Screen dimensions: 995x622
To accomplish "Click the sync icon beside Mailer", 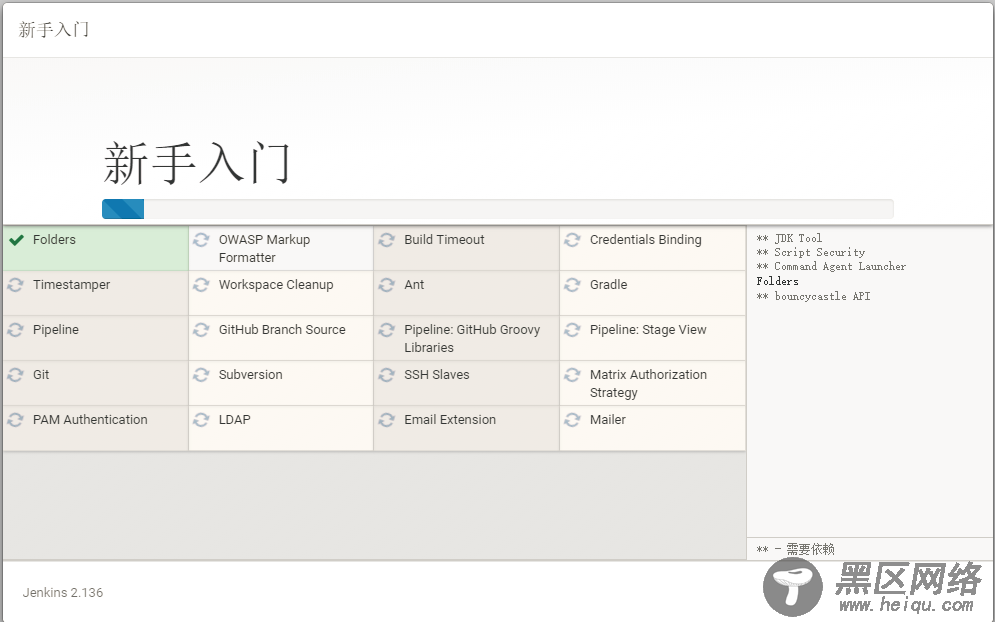I will pos(572,420).
